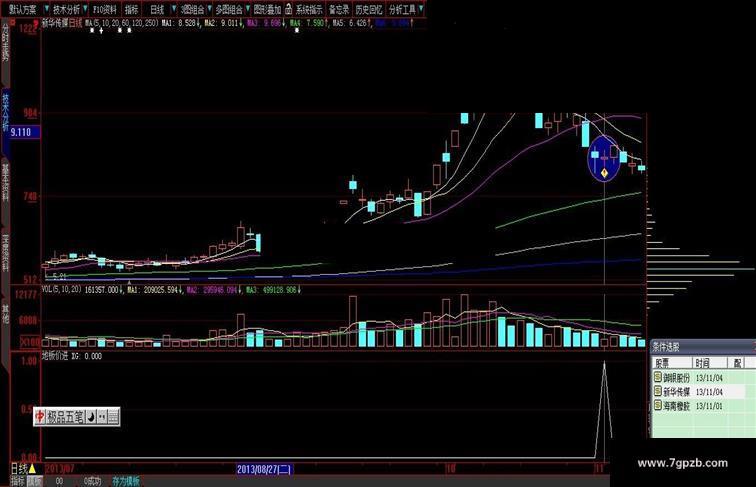
Task: Sort by the 股票 column header
Action: click(671, 363)
